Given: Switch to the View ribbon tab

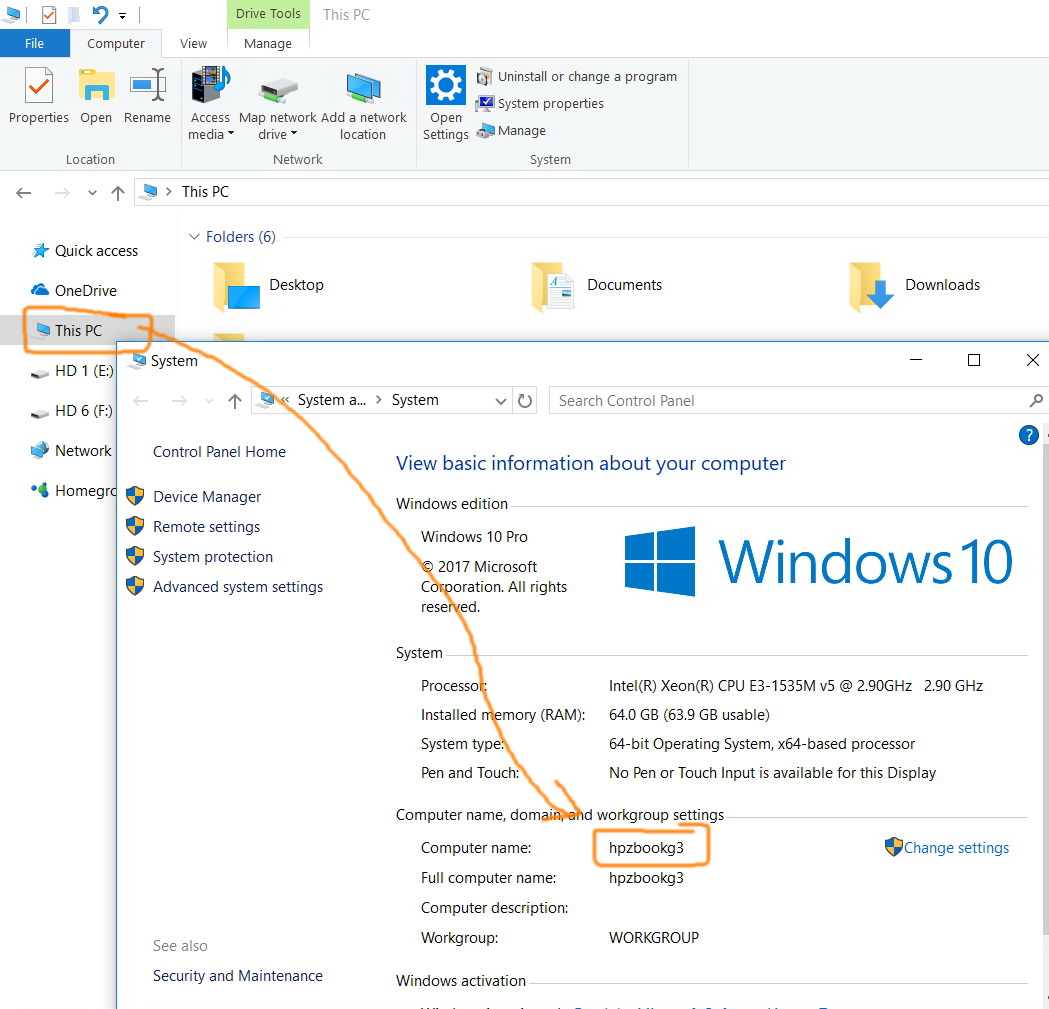Looking at the screenshot, I should (193, 43).
